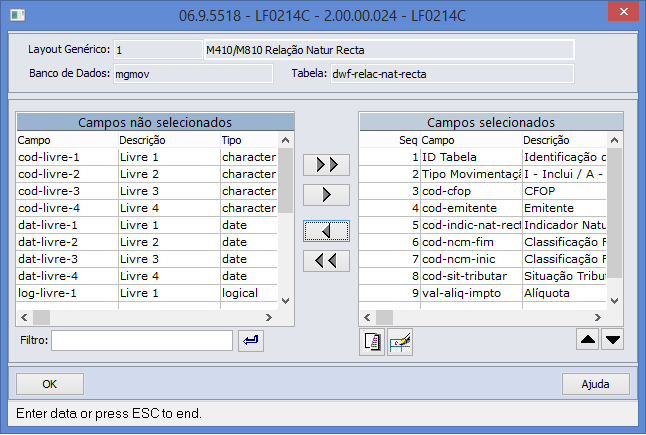646x435 pixels.
Task: Click the Layout Genérico number field
Action: pyautogui.click(x=158, y=50)
